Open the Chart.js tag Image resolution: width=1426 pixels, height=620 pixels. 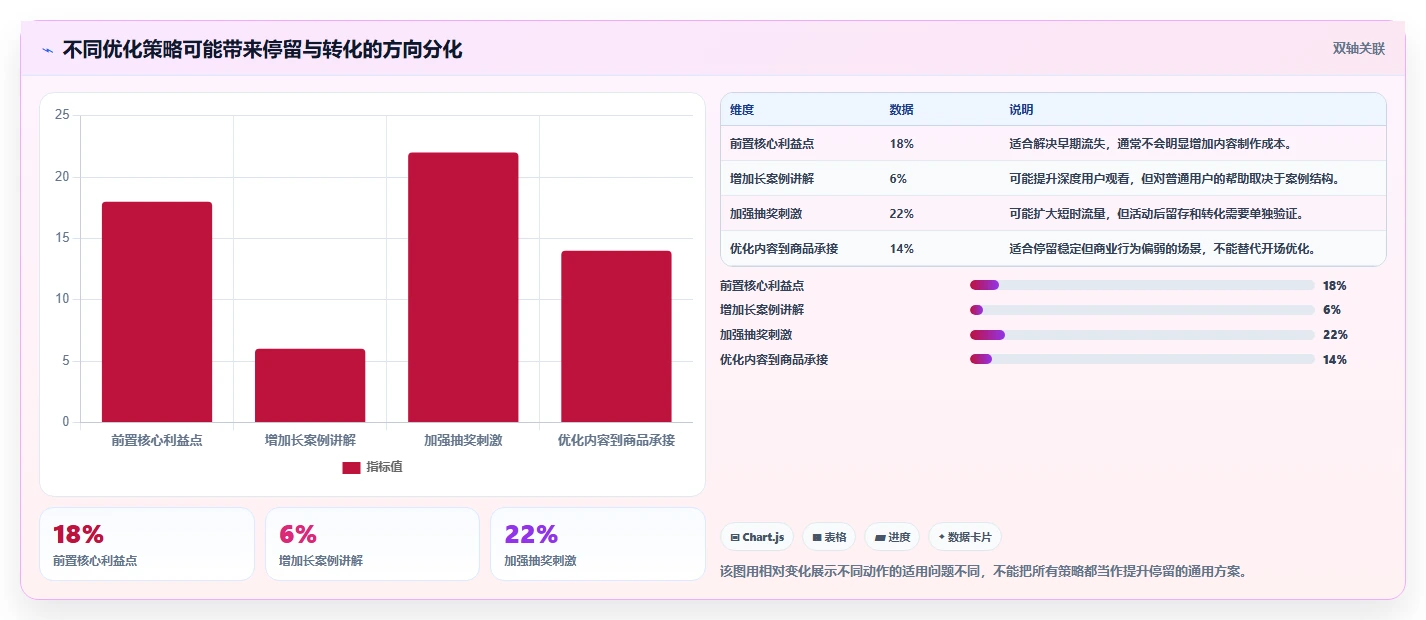757,537
